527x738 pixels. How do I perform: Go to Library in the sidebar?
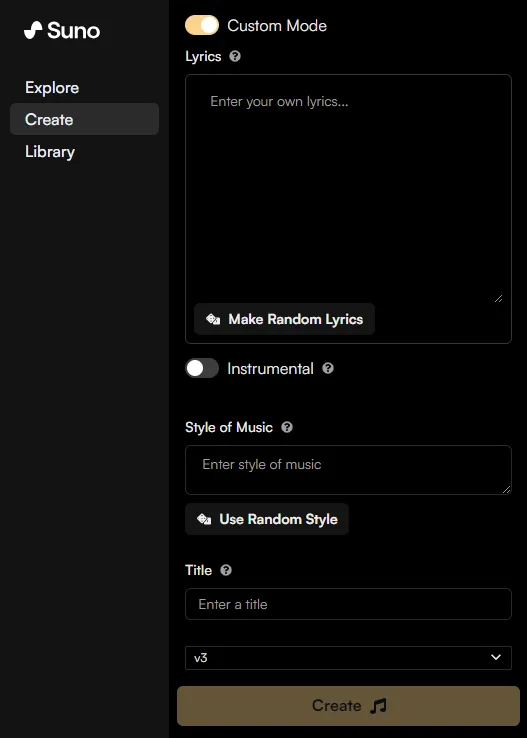coord(50,152)
